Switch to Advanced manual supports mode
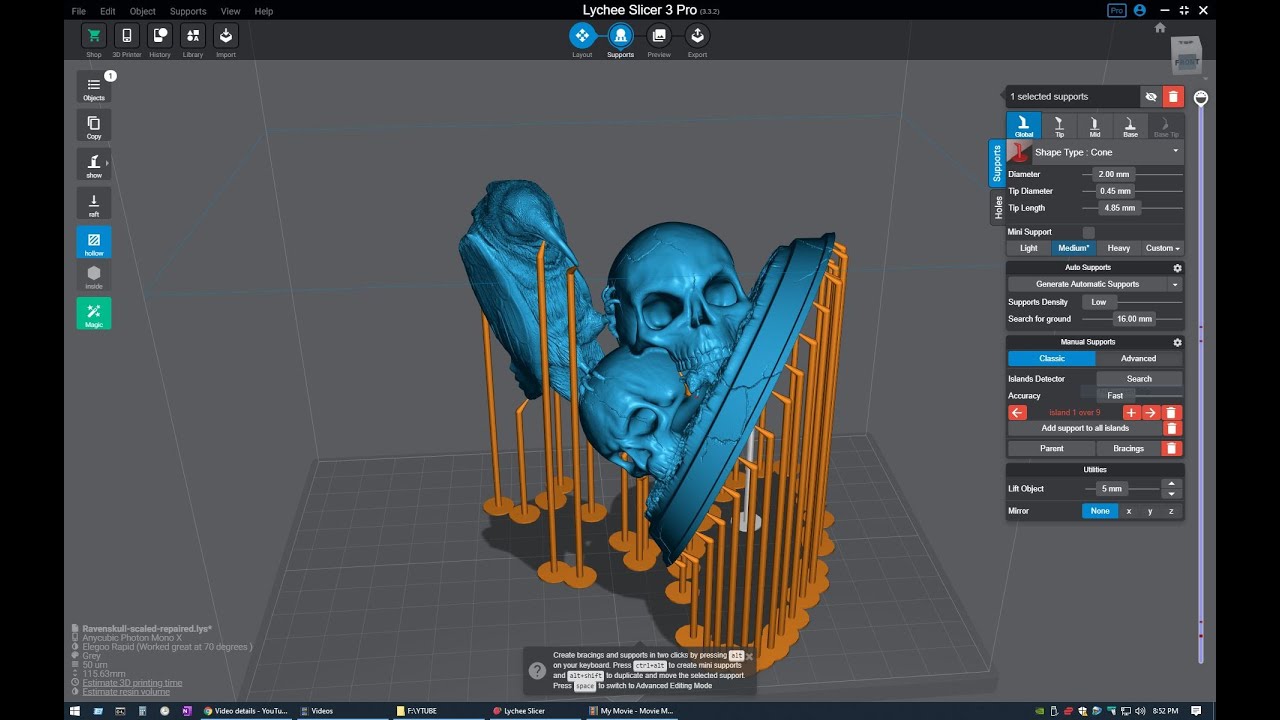The width and height of the screenshot is (1280, 720). (1138, 359)
